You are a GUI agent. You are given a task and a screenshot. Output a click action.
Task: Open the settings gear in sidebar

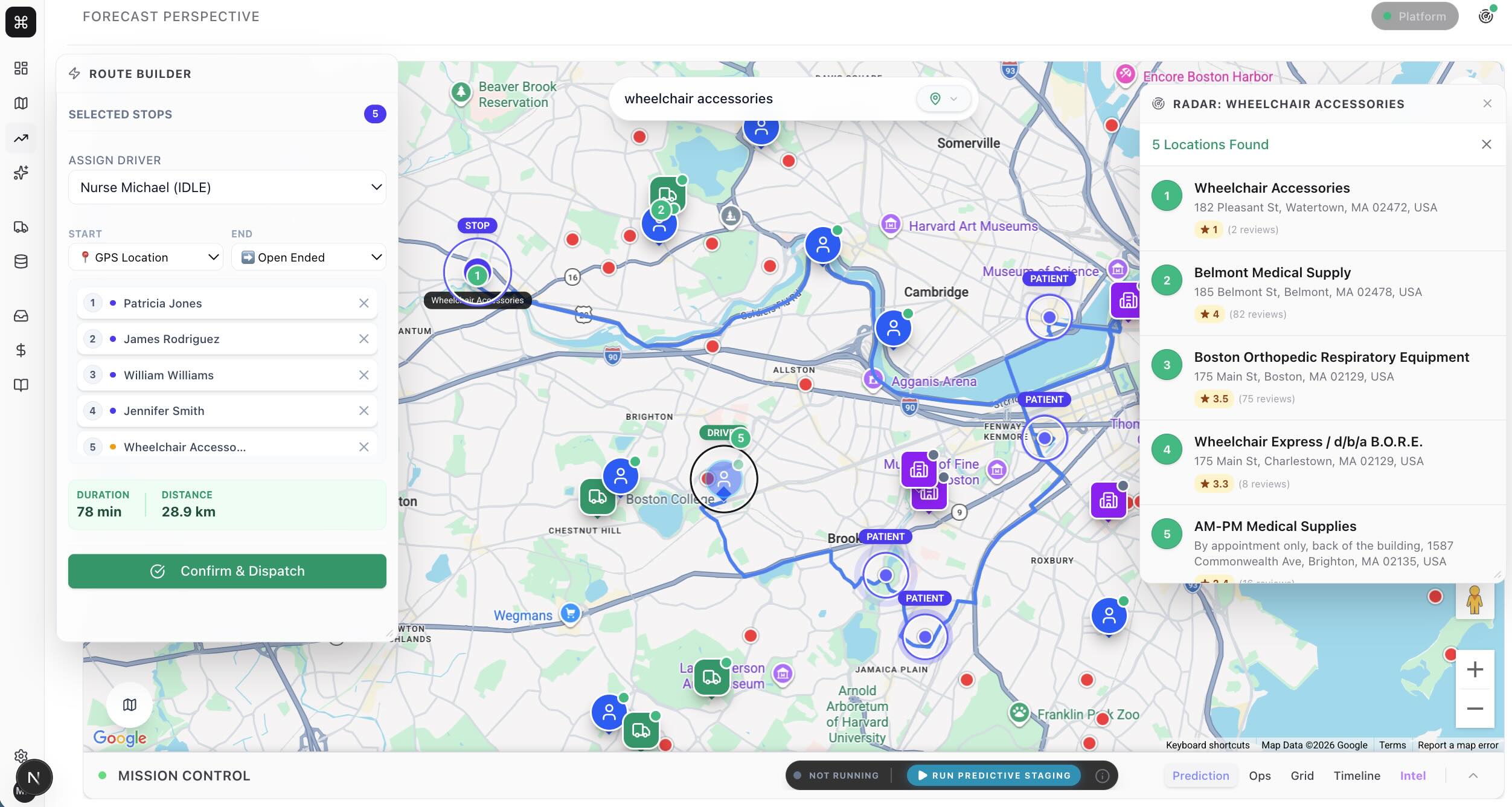point(21,756)
